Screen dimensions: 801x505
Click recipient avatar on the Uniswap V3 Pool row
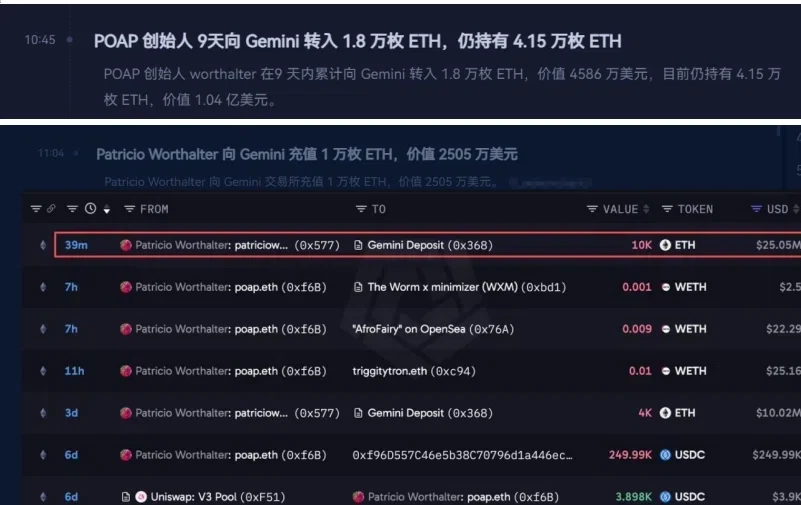pyautogui.click(x=358, y=497)
